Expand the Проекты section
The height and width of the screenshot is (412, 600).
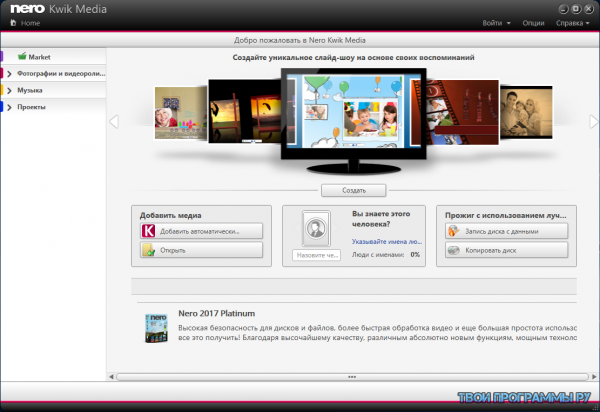click(10, 107)
